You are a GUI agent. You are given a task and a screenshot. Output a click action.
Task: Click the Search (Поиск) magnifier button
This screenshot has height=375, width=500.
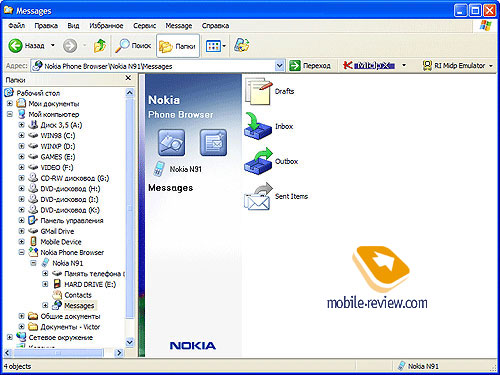(x=133, y=46)
